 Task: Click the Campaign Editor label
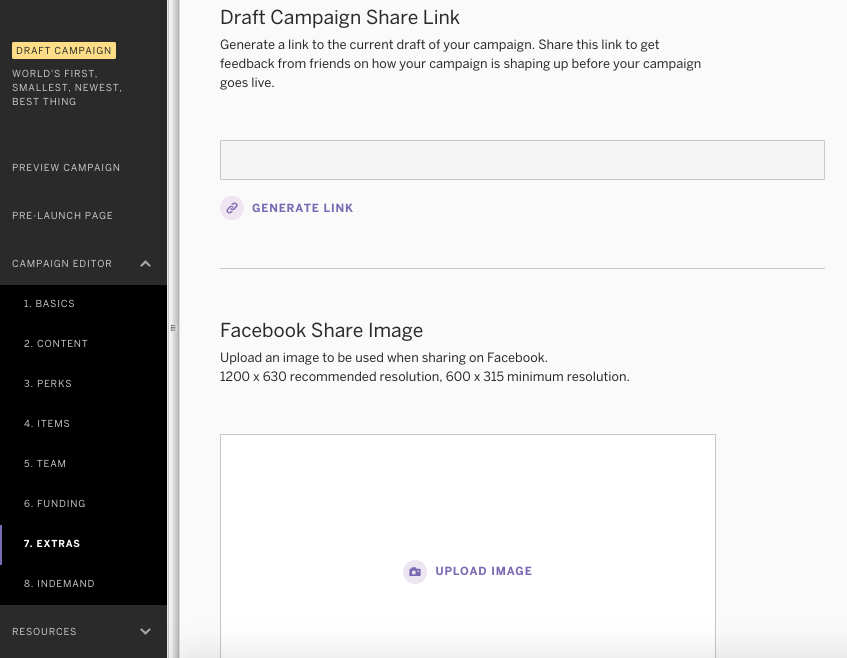pos(62,264)
